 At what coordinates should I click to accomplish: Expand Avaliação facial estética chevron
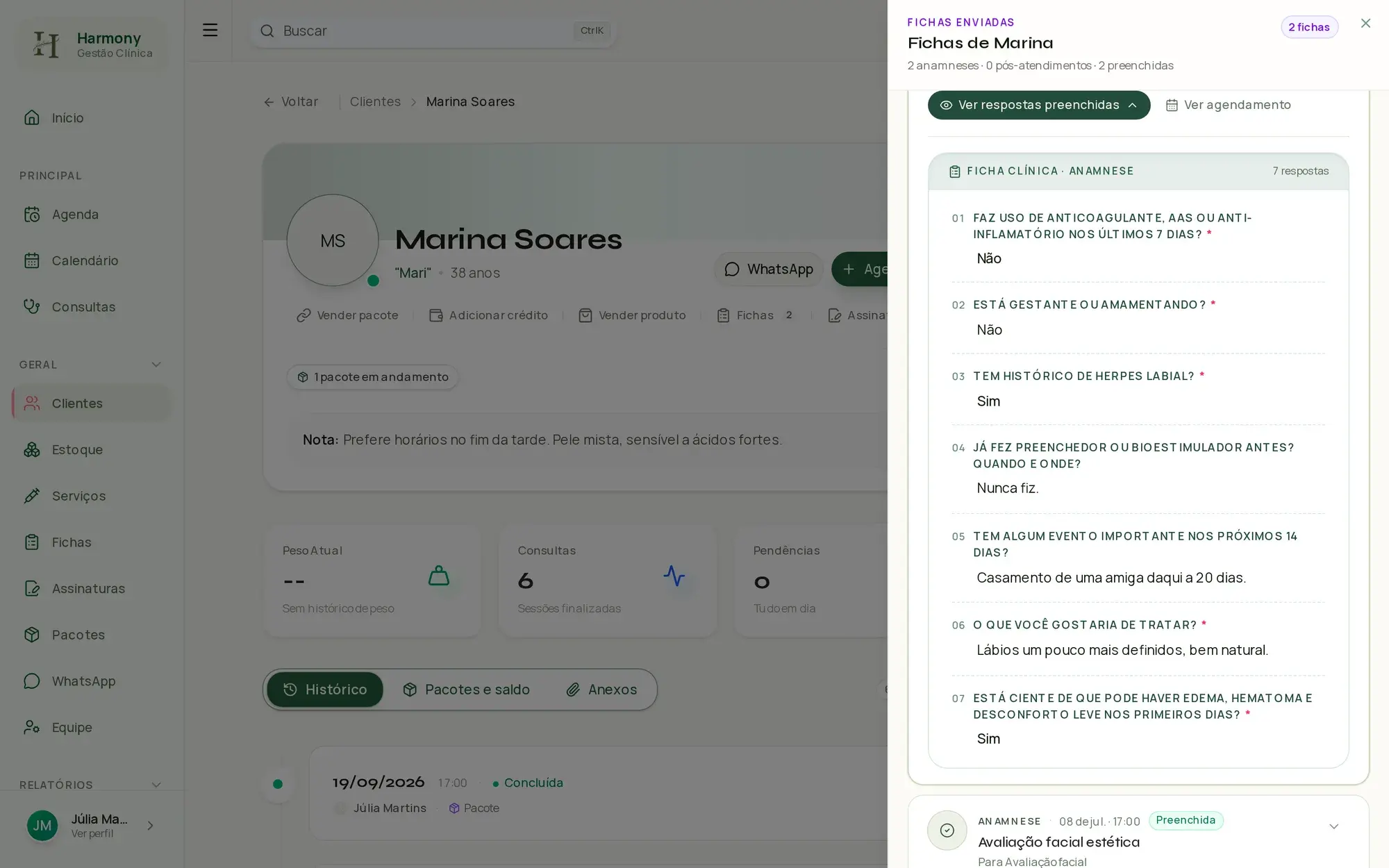[x=1333, y=826]
